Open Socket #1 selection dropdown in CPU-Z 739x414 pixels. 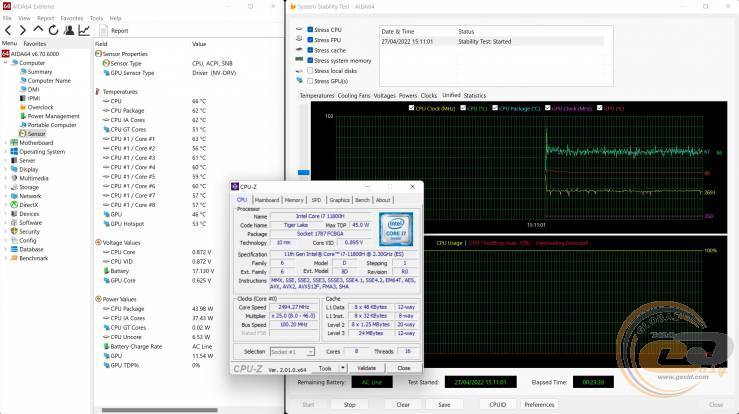pos(310,352)
